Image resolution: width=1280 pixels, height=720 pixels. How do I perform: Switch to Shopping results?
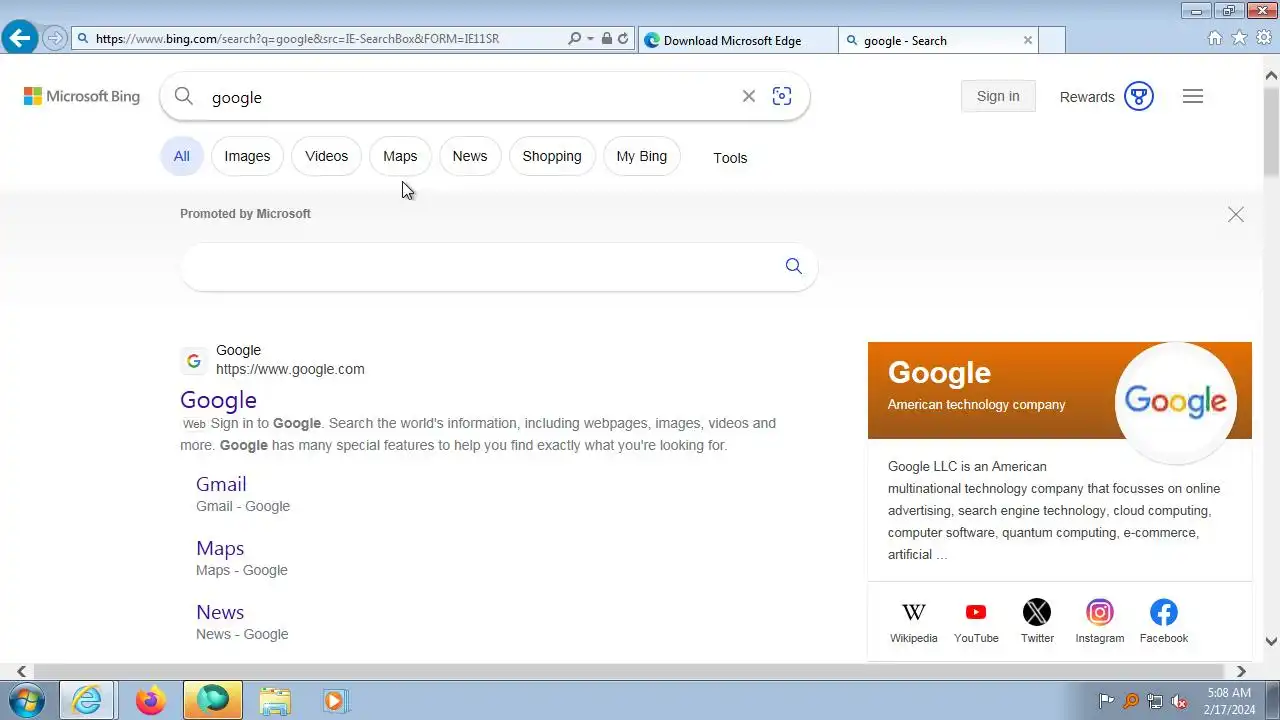point(552,156)
